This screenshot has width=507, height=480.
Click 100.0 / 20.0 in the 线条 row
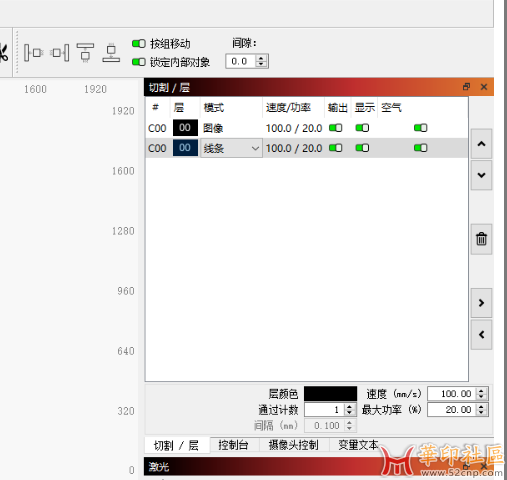coord(294,148)
